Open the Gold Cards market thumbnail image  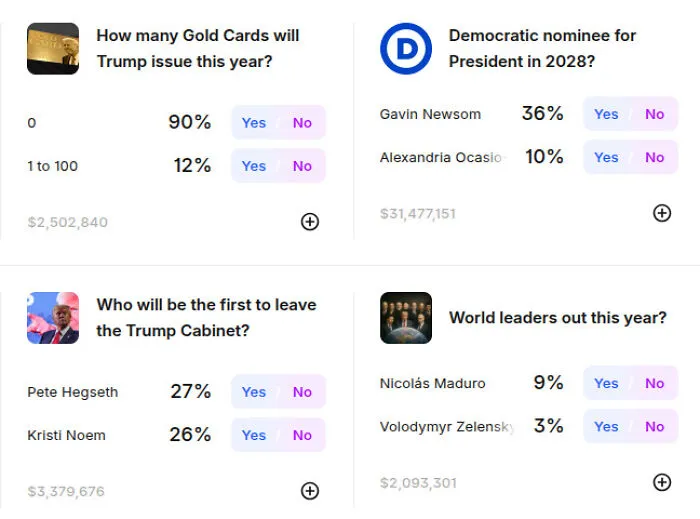pos(53,49)
